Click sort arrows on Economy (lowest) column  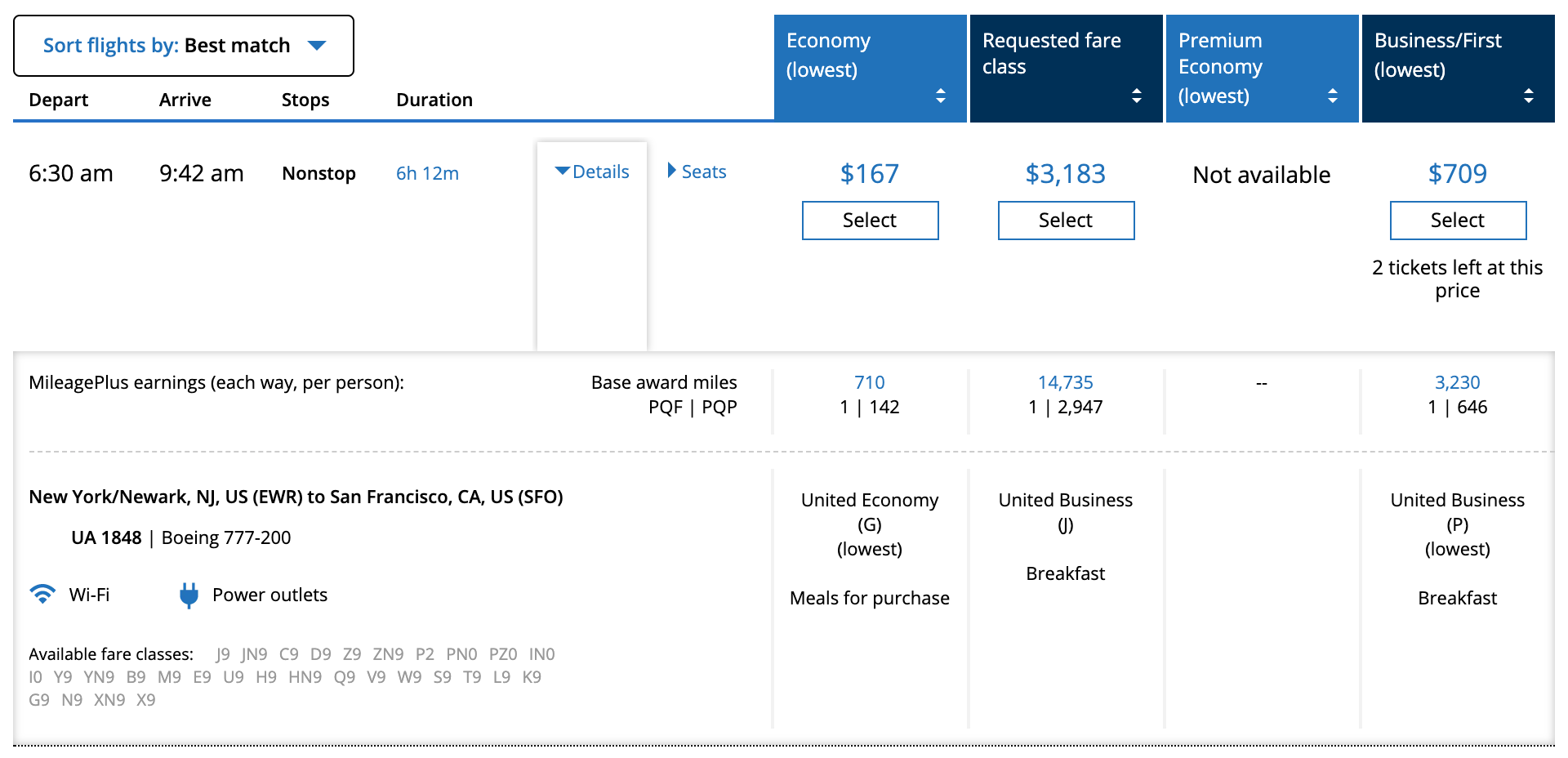point(940,96)
